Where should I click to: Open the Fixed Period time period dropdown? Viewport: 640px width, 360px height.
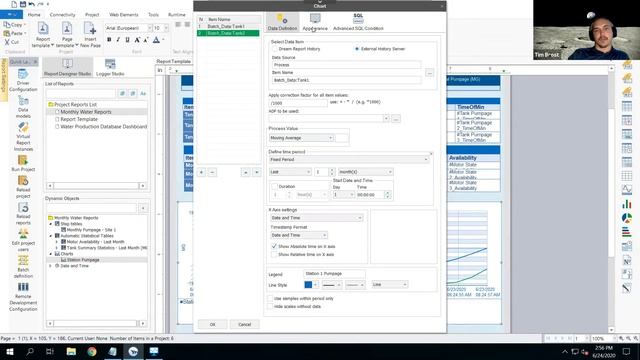point(349,160)
